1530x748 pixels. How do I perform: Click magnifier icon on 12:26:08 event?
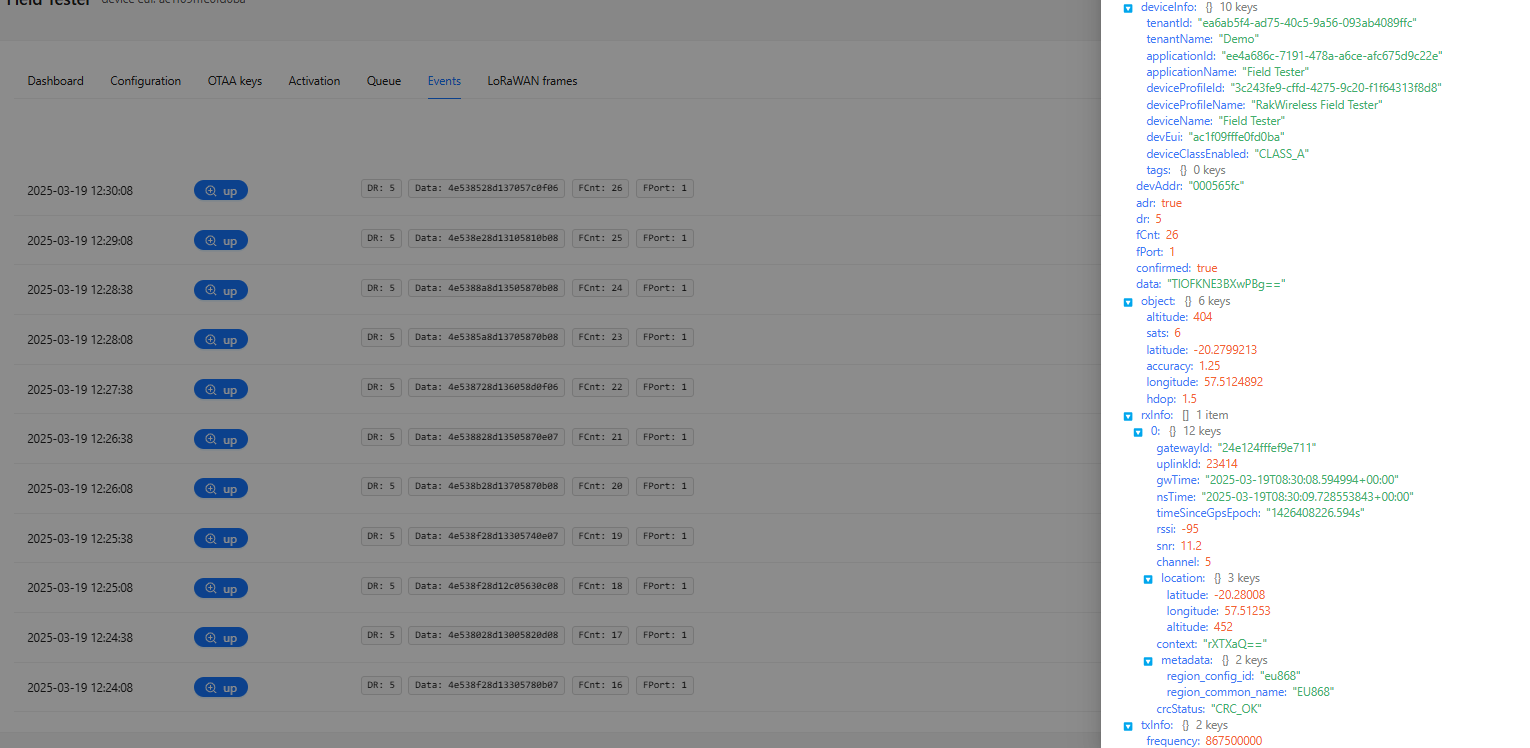coord(211,489)
